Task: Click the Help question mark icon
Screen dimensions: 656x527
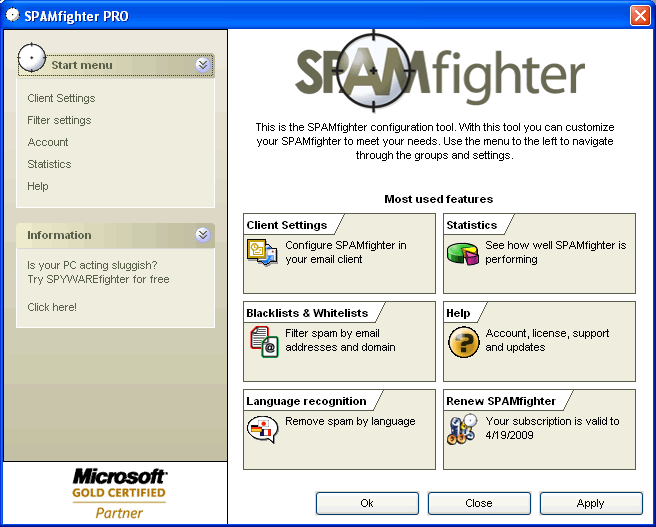Action: tap(464, 342)
